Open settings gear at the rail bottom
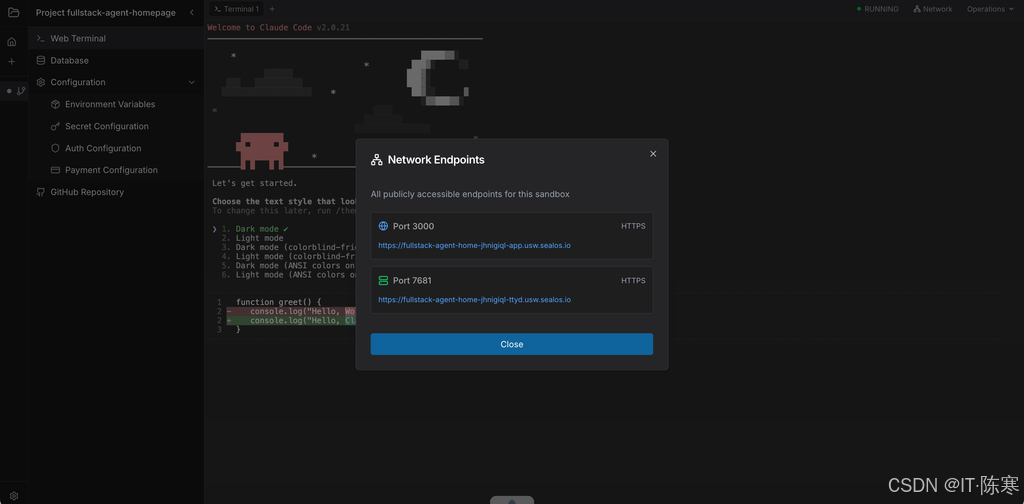 tap(14, 496)
